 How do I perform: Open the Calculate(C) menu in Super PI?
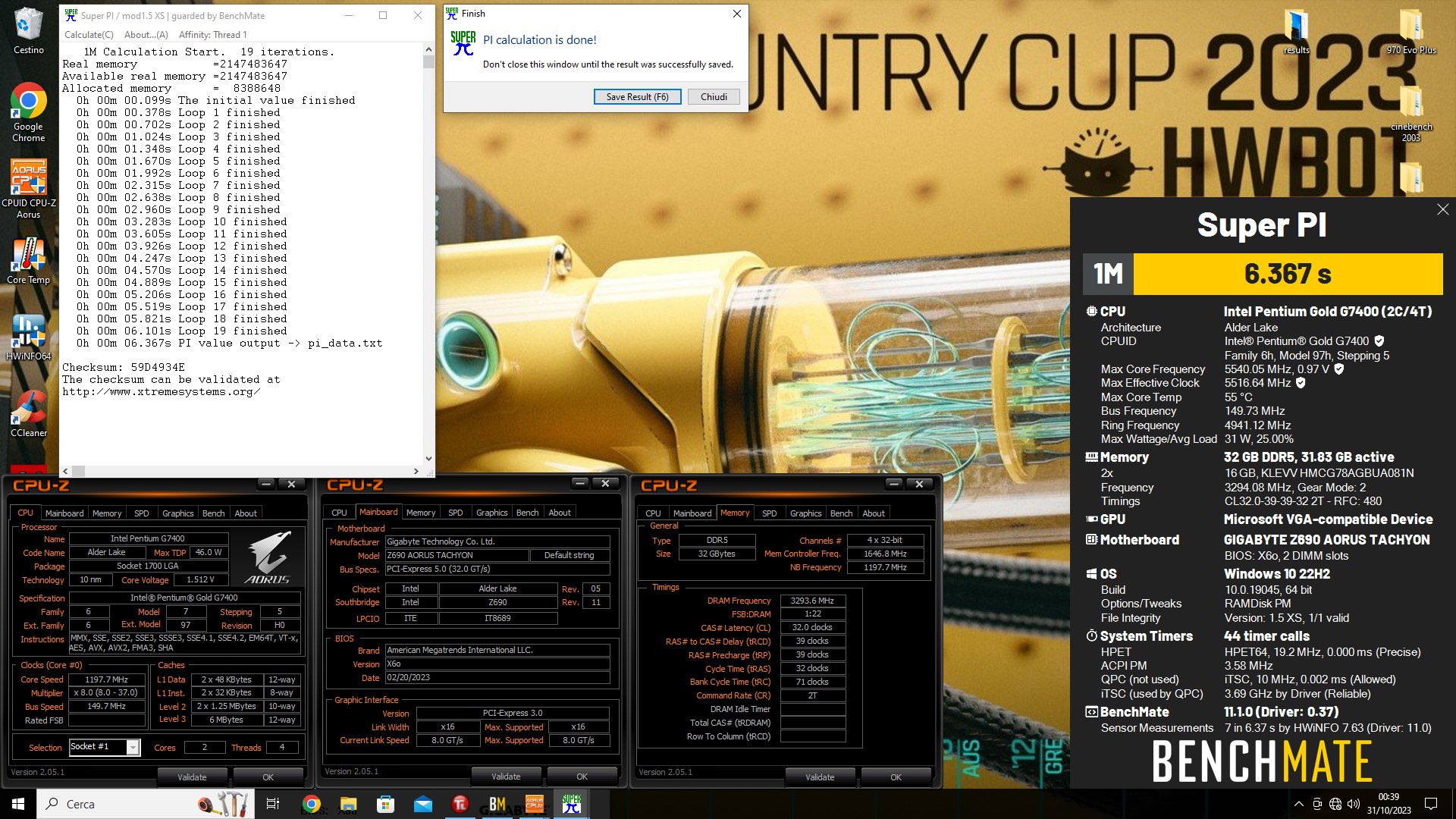[x=89, y=34]
